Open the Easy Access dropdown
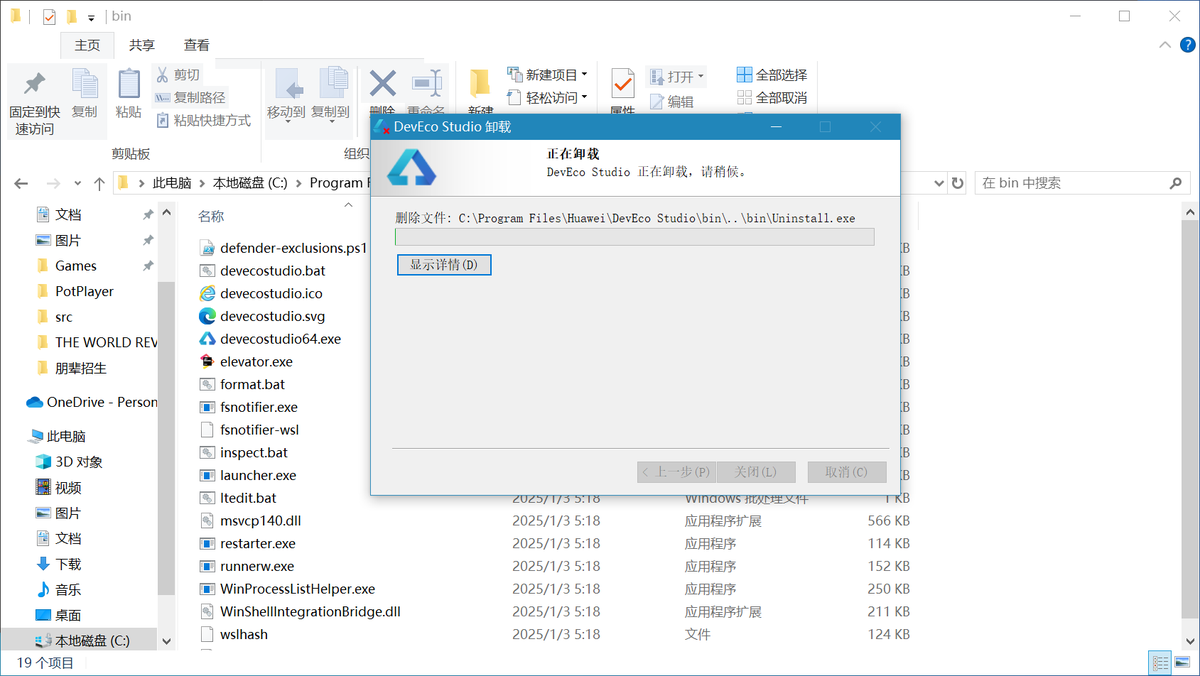Viewport: 1200px width, 676px height. [547, 98]
